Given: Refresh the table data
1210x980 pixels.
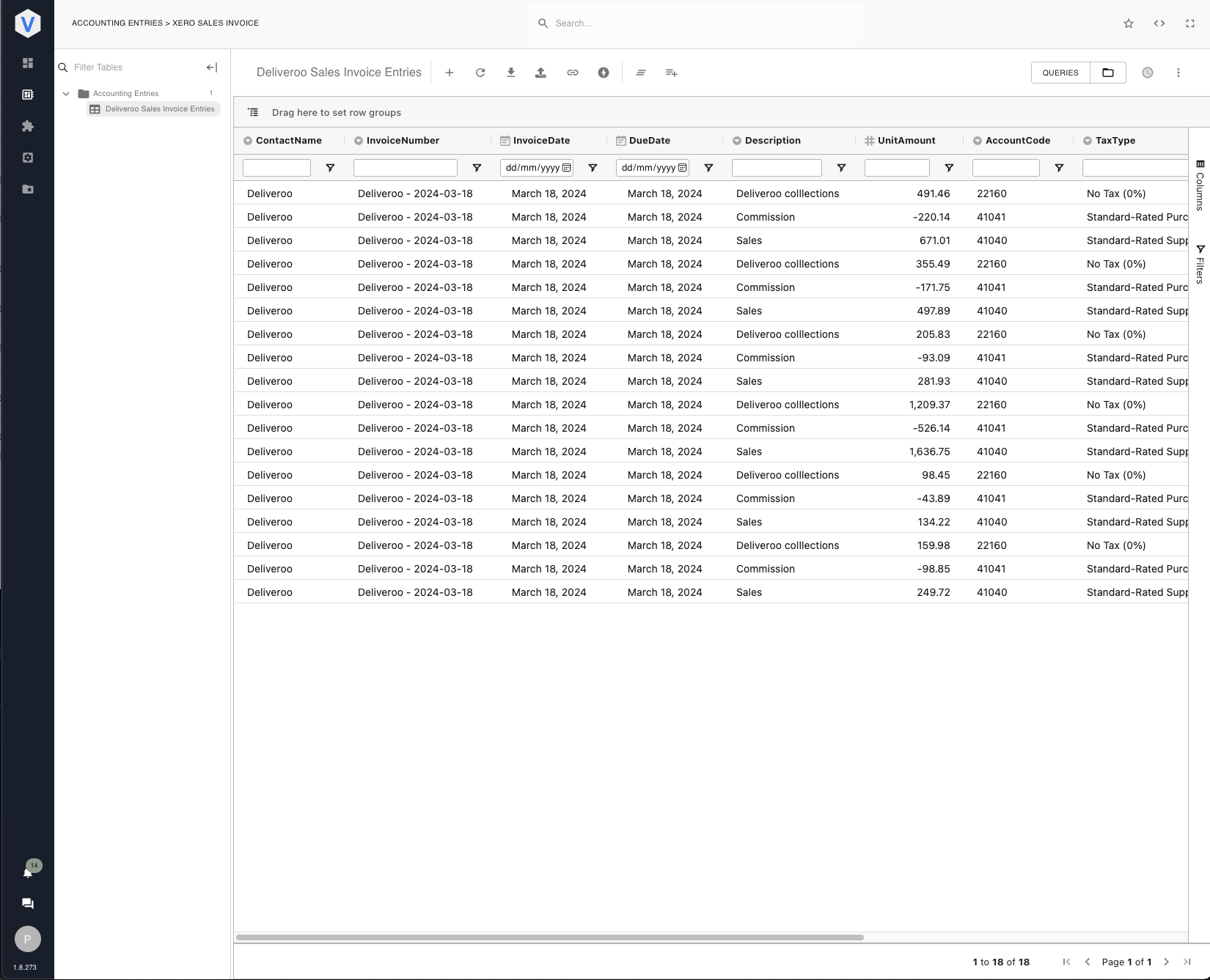Looking at the screenshot, I should pos(480,73).
